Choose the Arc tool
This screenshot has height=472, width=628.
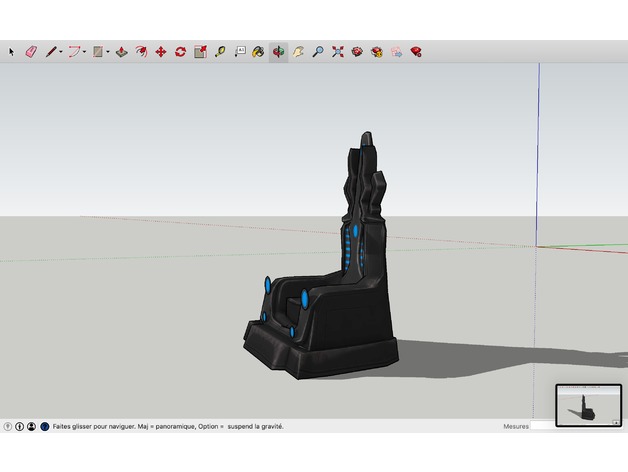73,51
